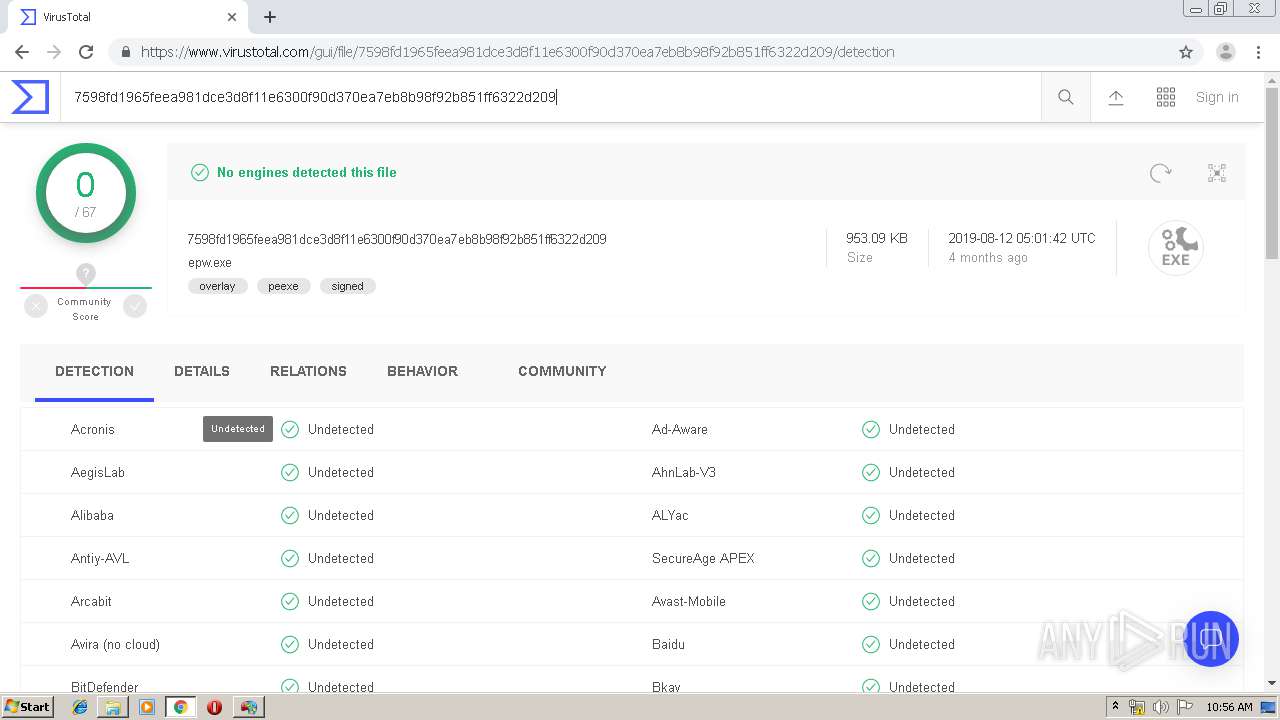The height and width of the screenshot is (720, 1280).
Task: Click the Acronis engine name
Action: pos(92,429)
